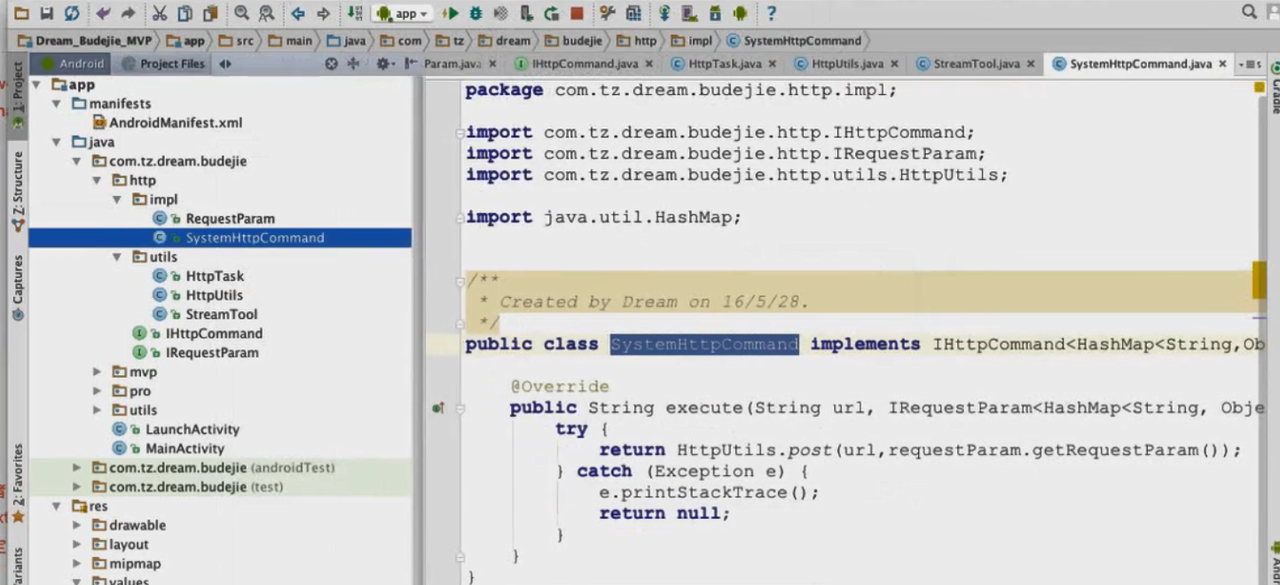Click the Cut scissors icon
The image size is (1280, 585).
[x=160, y=14]
